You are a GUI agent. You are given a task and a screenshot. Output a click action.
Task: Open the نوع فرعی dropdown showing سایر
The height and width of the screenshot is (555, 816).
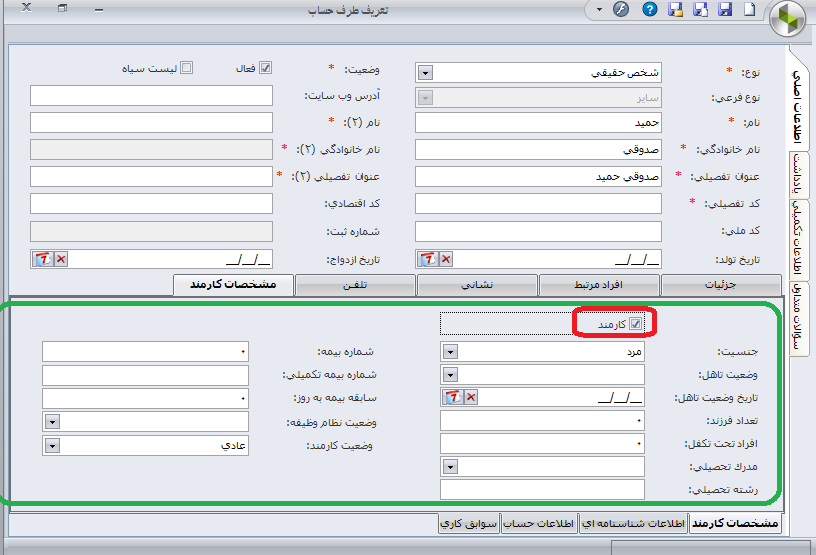(x=425, y=98)
